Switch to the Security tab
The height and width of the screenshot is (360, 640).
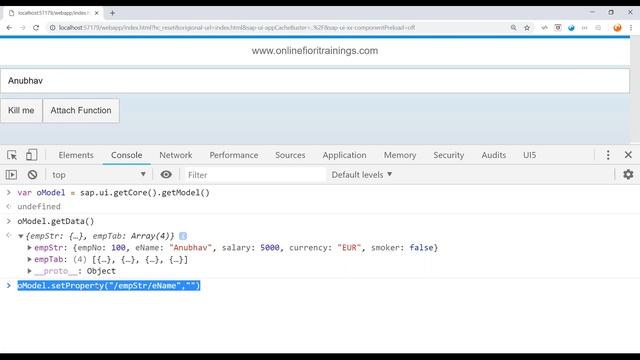449,155
